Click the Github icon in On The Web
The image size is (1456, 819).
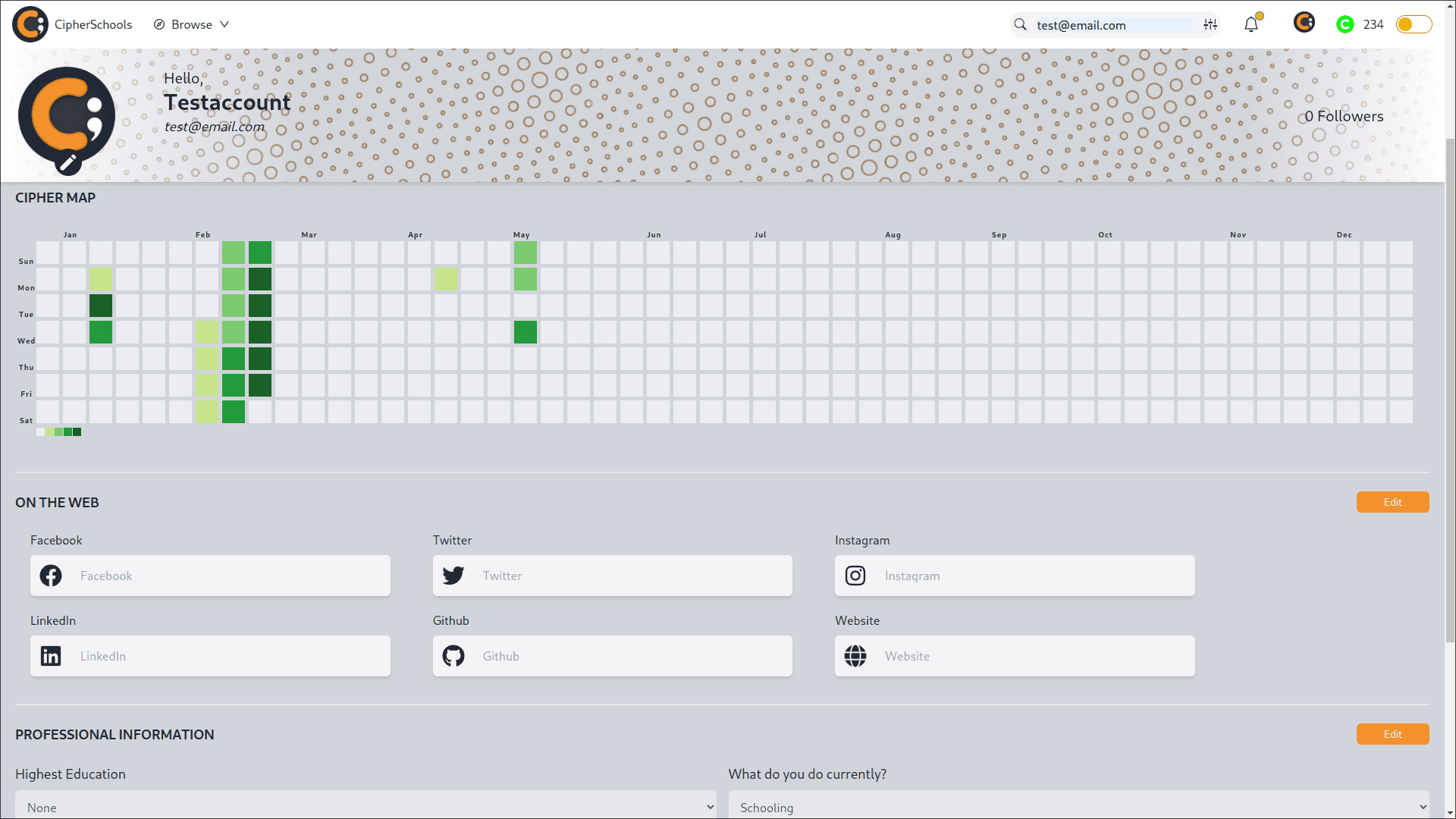(453, 656)
